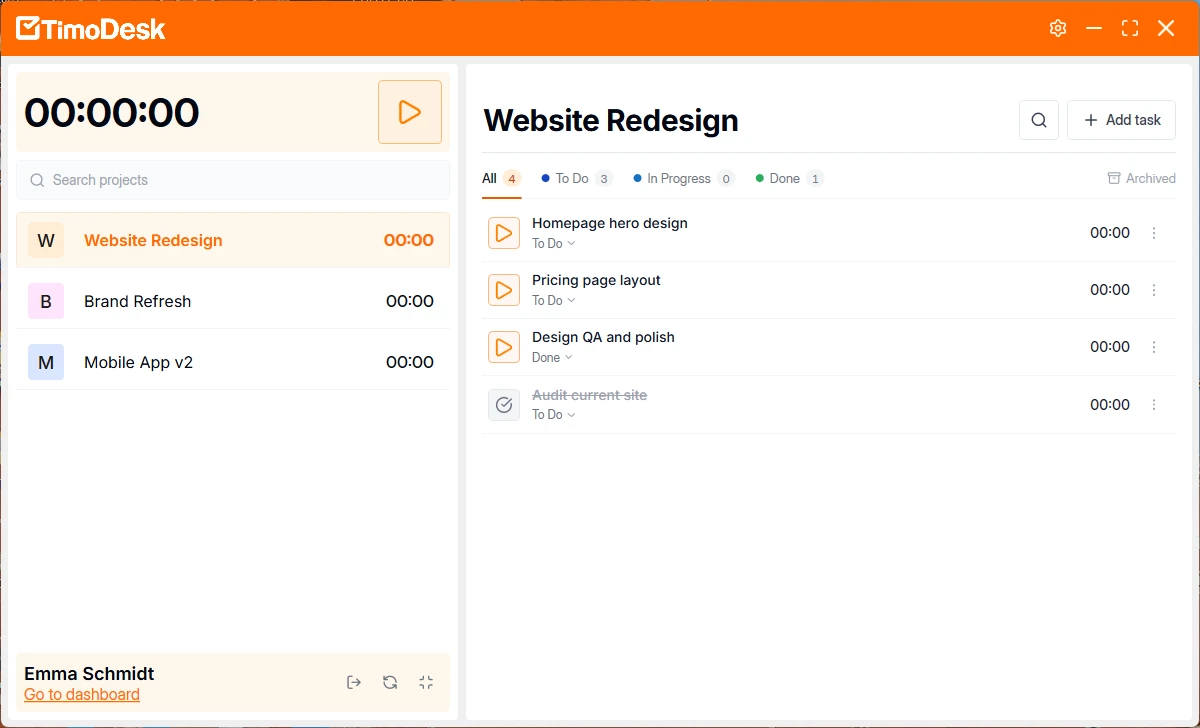Screen dimensions: 1200x728
Task: Click Design QA and polish 00:00 time
Action: coord(1110,347)
